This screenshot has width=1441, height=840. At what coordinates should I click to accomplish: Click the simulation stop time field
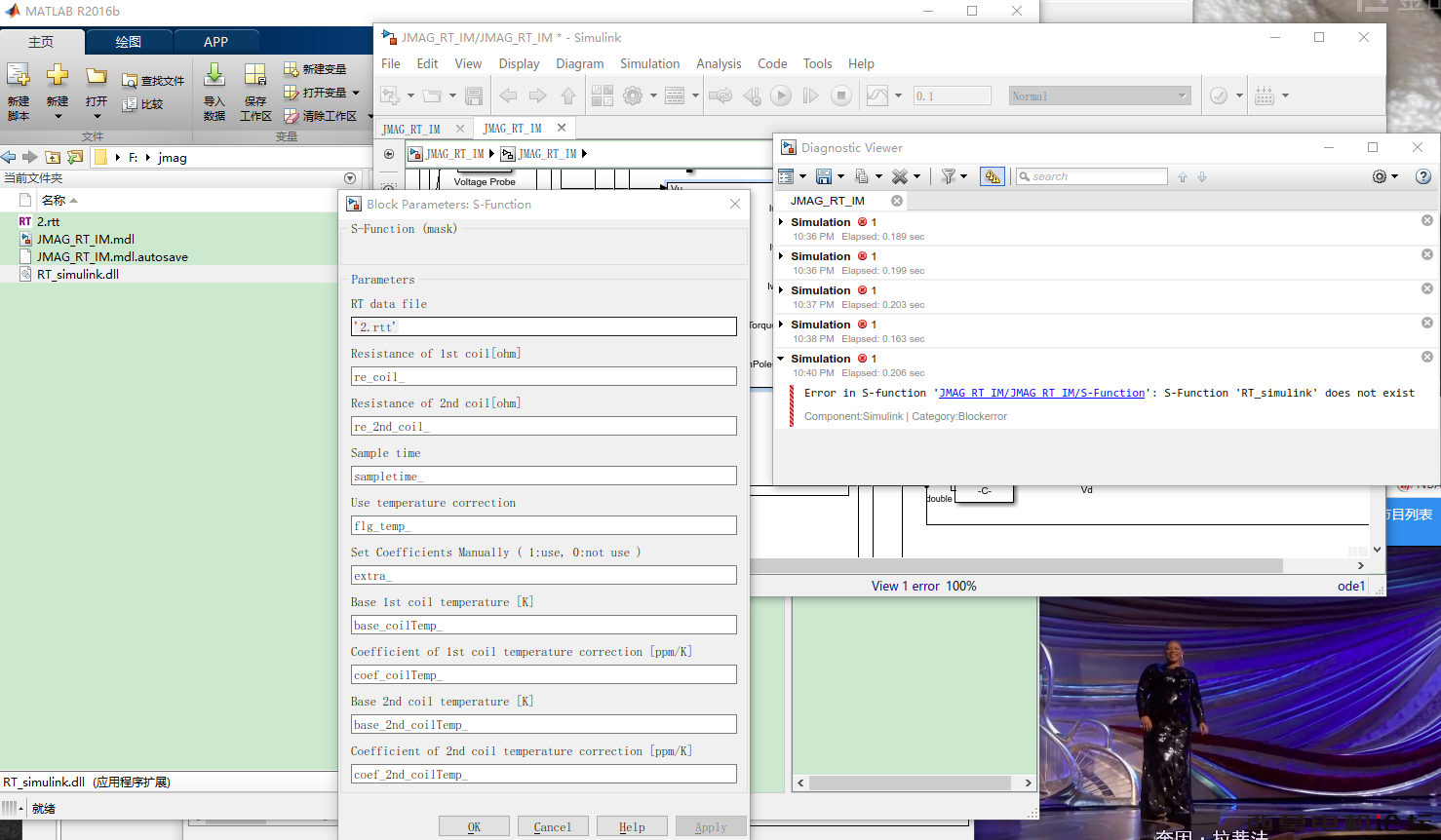coord(953,95)
